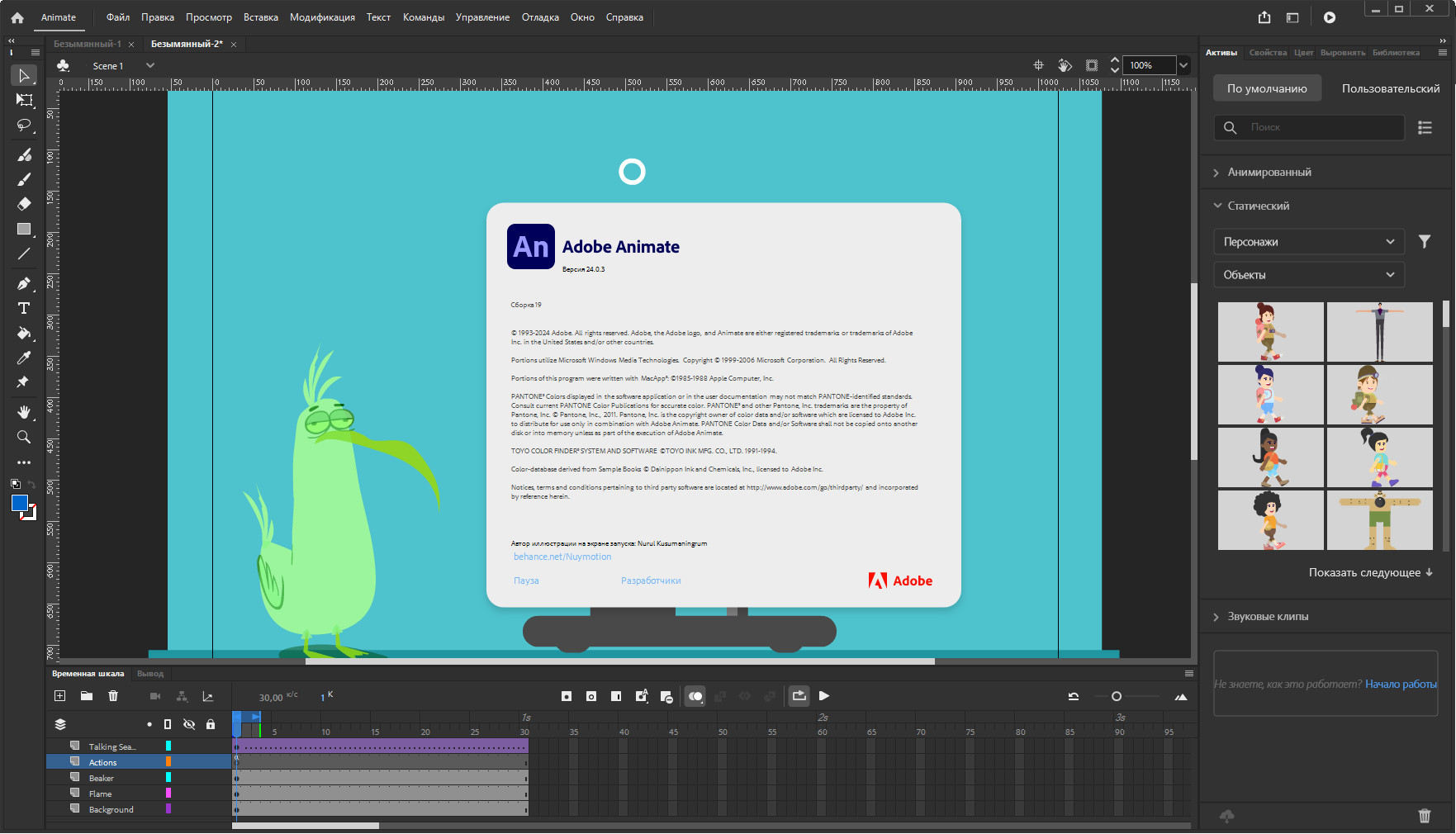
Task: Open the Персонажи dropdown
Action: 1309,242
